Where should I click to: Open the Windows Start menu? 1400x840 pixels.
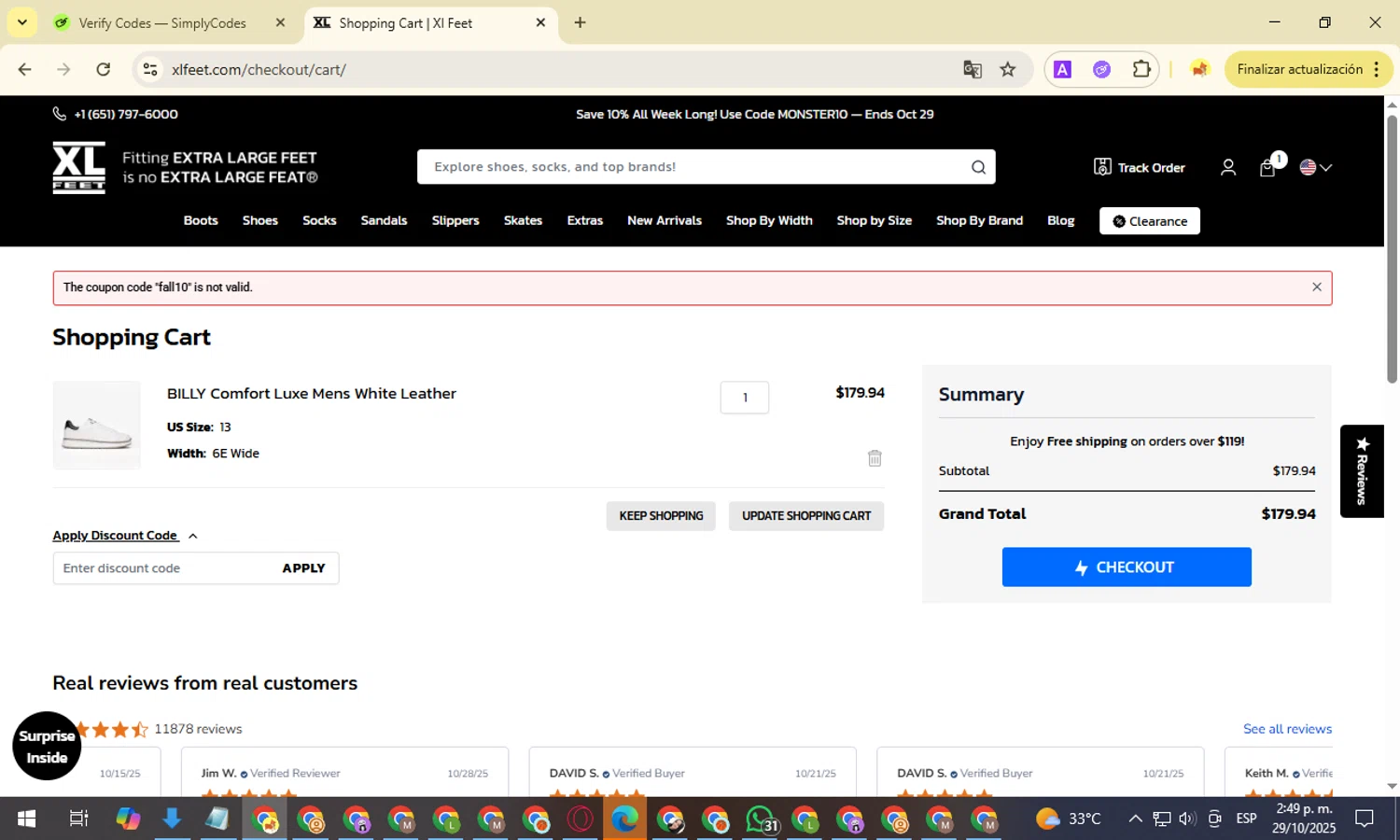pyautogui.click(x=26, y=819)
